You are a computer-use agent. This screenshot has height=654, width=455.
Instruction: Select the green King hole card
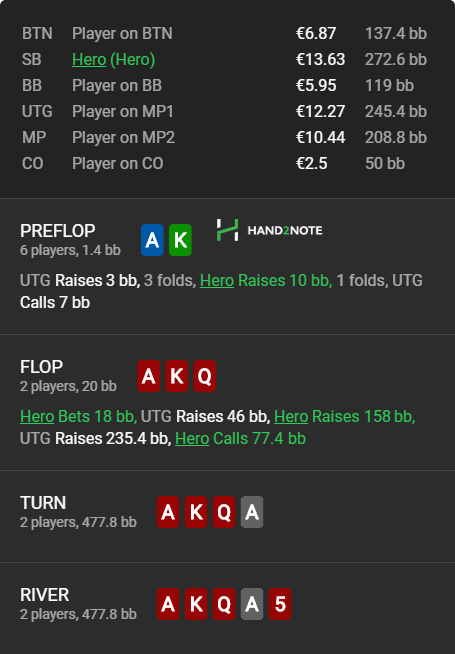coord(180,240)
